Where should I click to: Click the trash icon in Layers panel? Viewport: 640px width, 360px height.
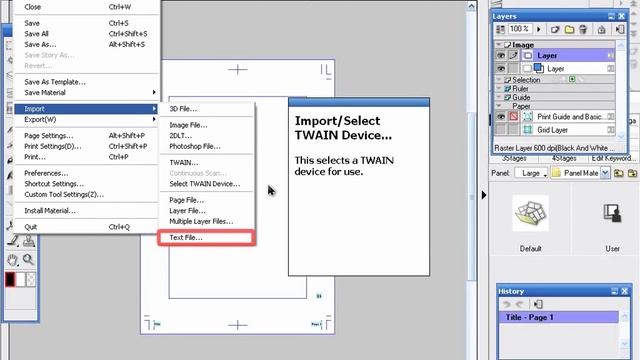(583, 29)
